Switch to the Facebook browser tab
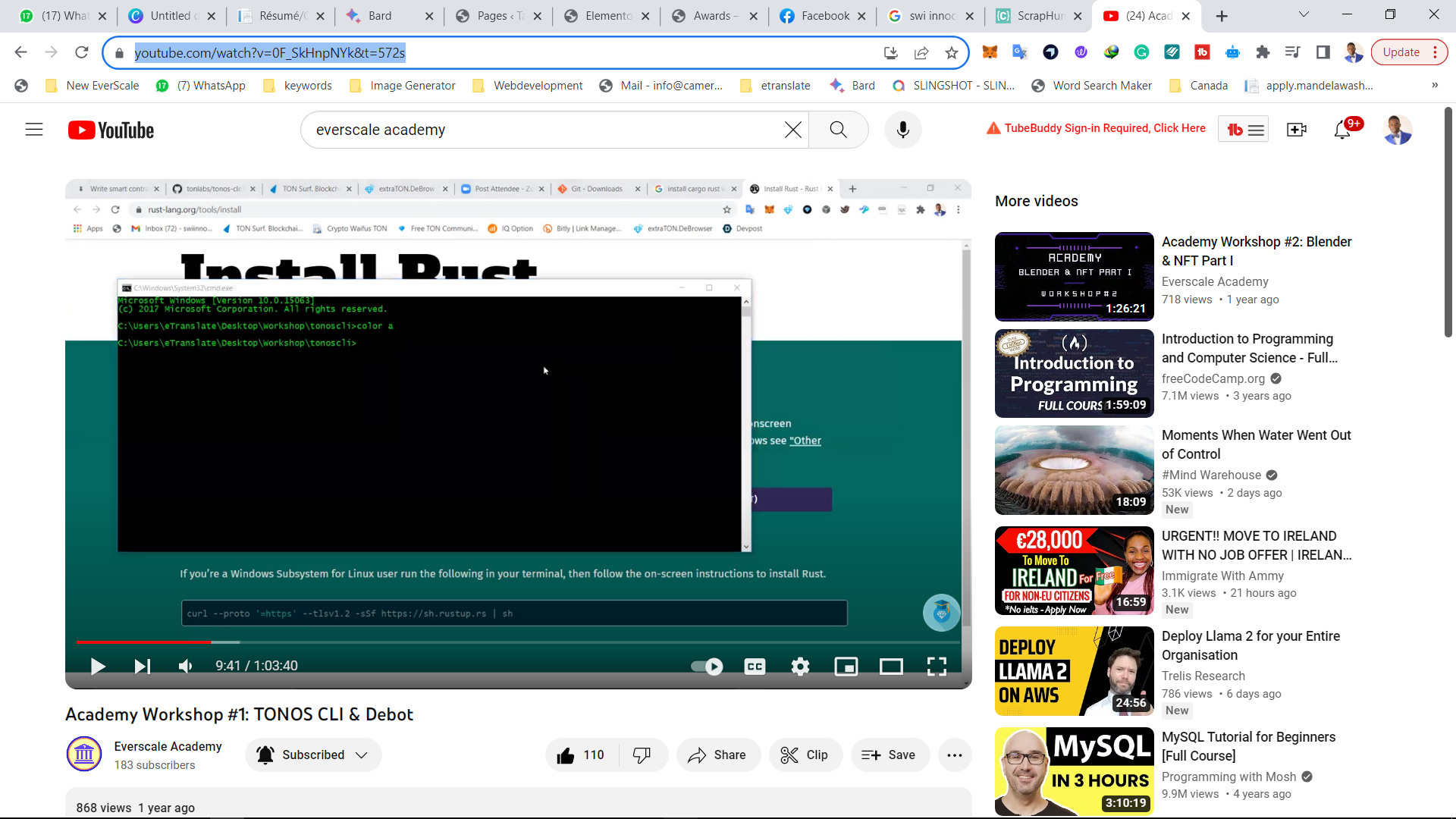 pos(823,16)
